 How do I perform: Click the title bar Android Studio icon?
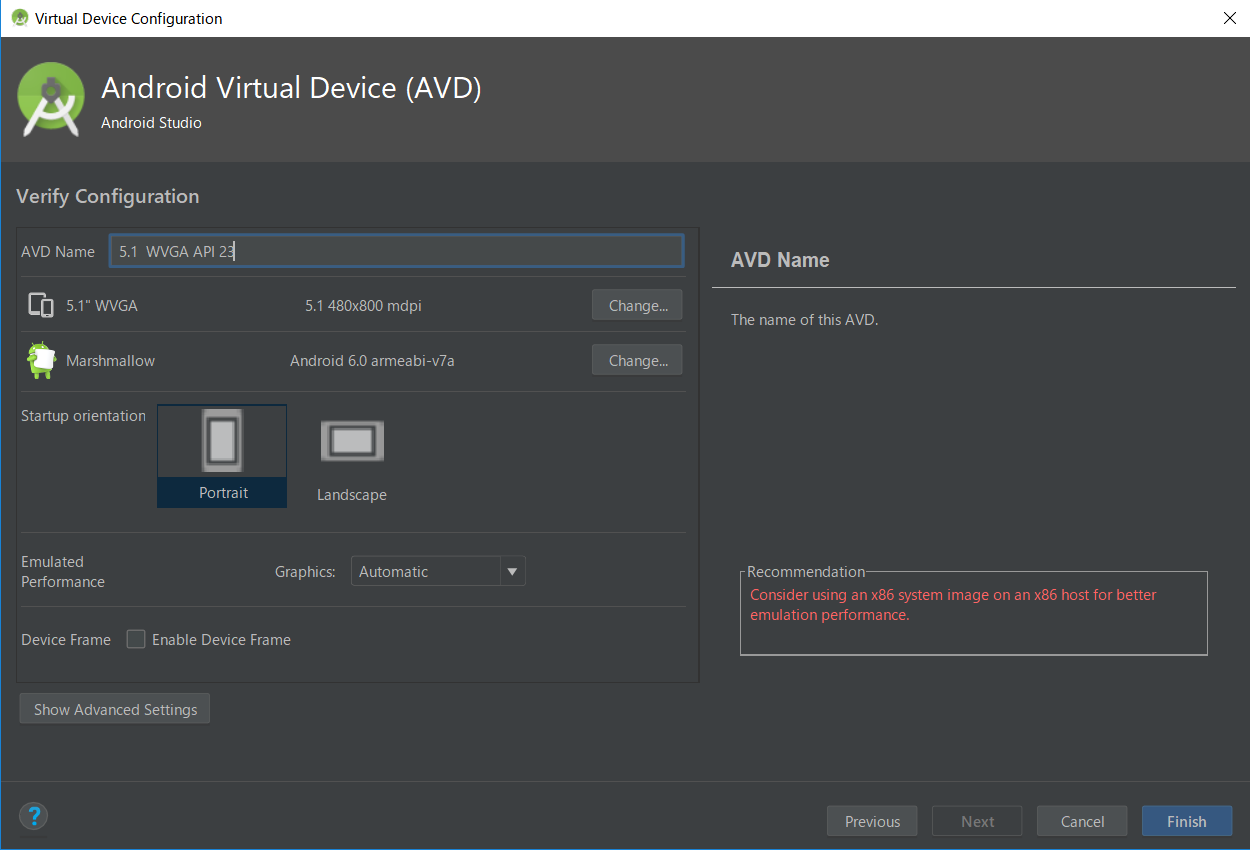point(19,18)
